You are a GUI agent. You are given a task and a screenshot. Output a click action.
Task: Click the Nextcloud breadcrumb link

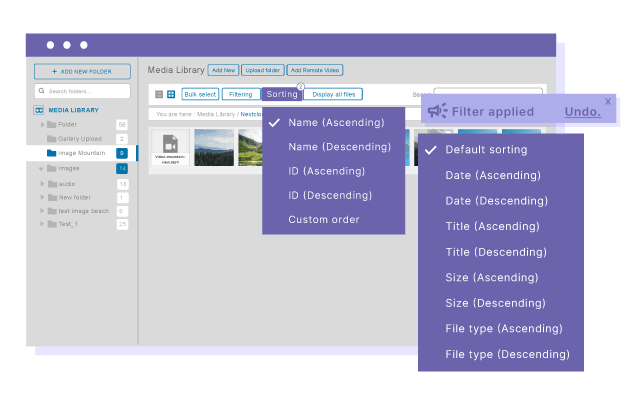click(x=251, y=114)
